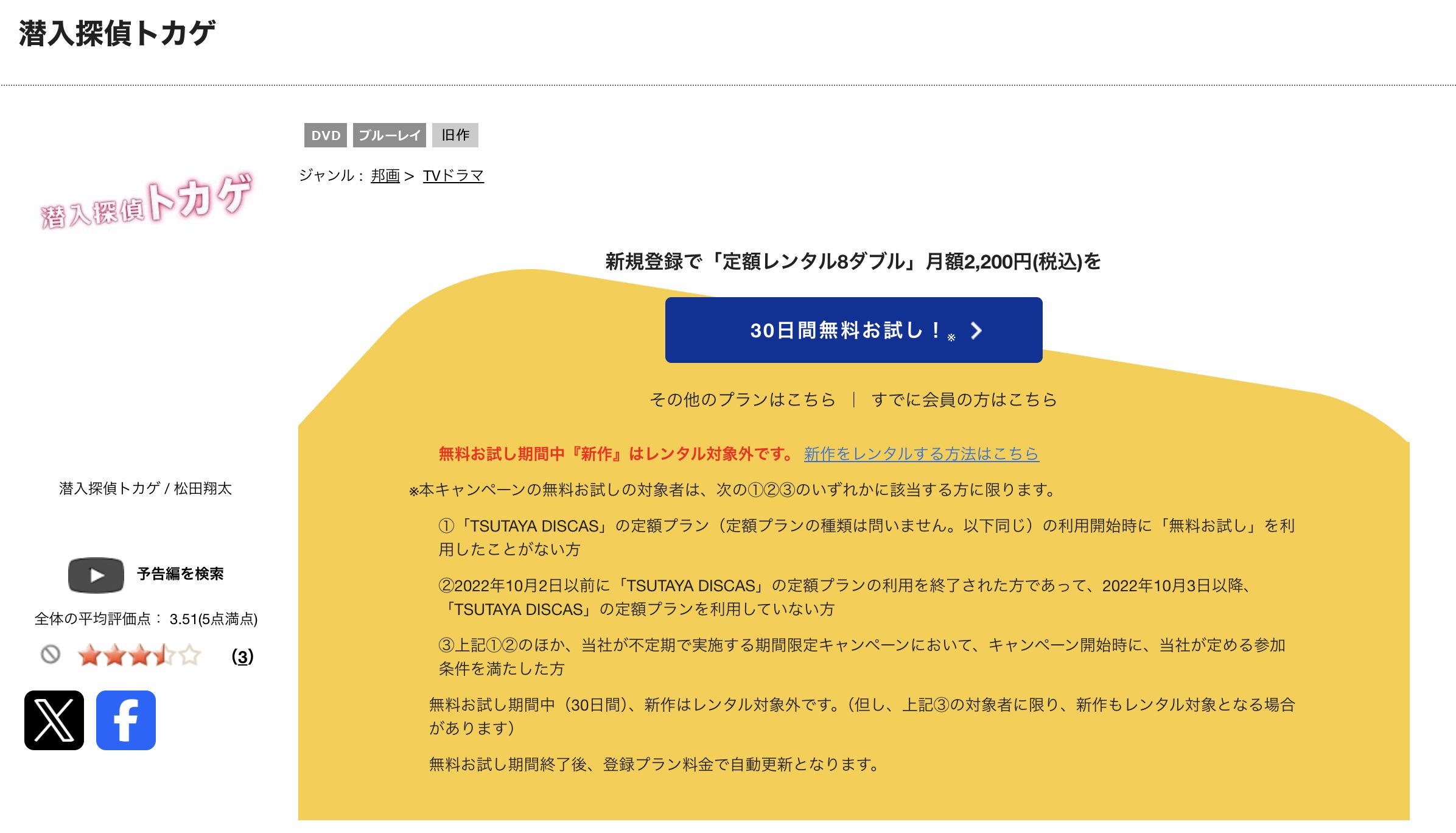The image size is (1456, 833).
Task: Open the (3) review count link
Action: (242, 656)
